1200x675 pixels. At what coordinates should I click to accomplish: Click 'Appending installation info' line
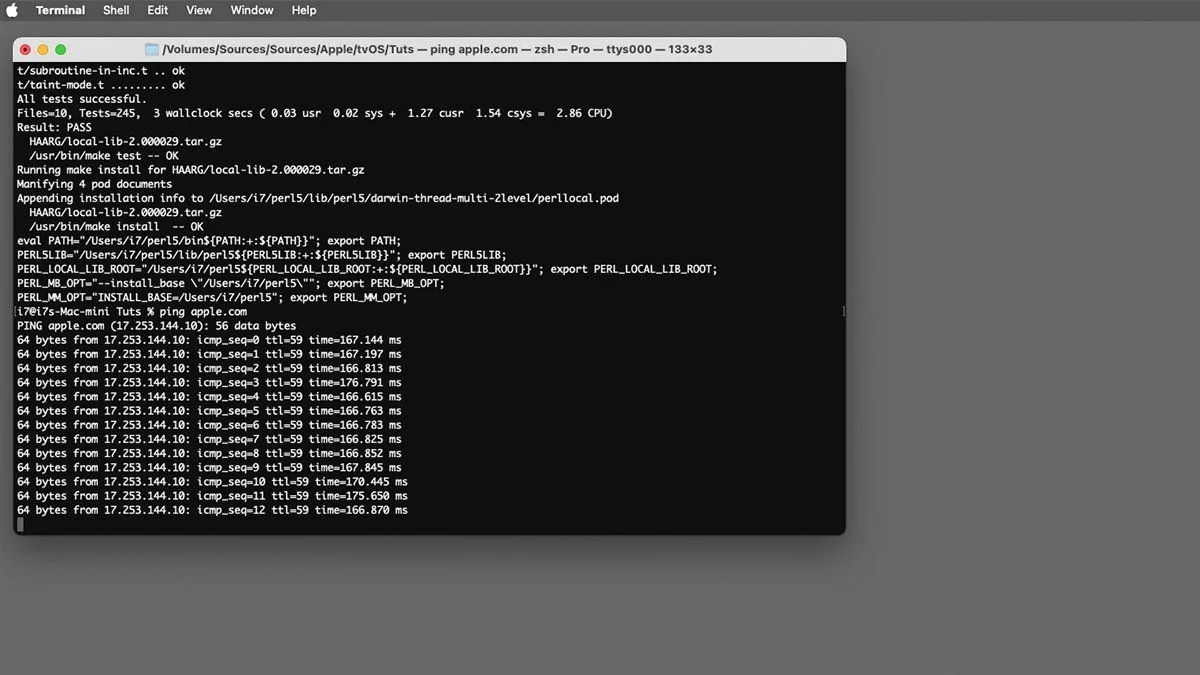click(x=318, y=198)
